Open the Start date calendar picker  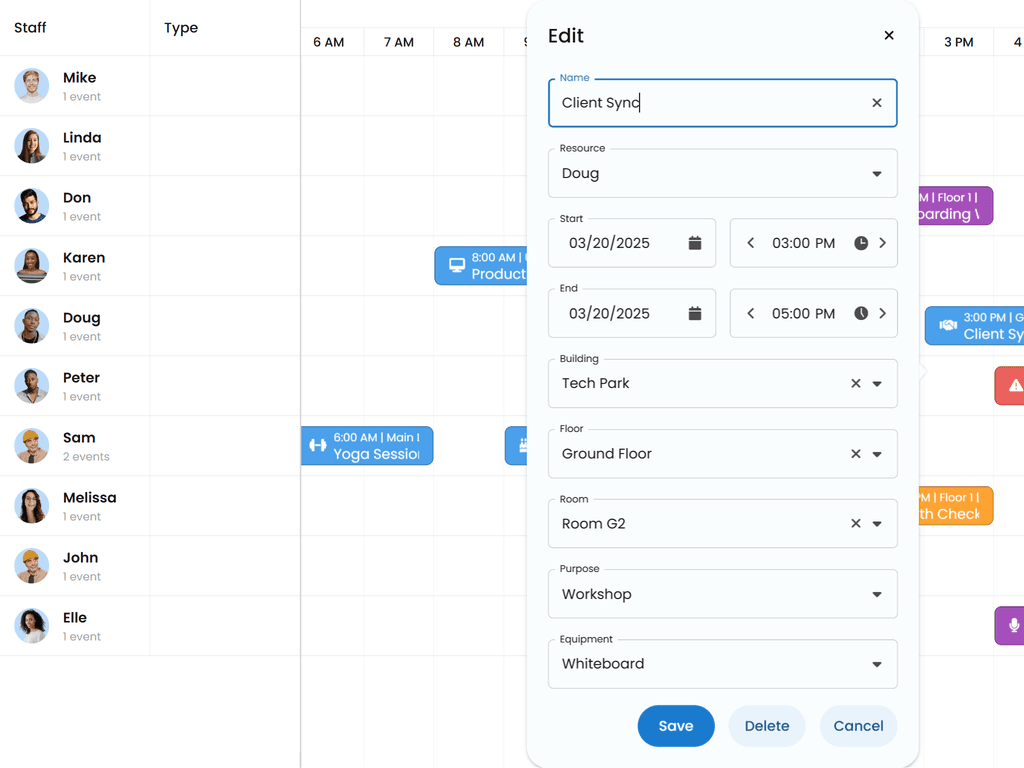(695, 242)
